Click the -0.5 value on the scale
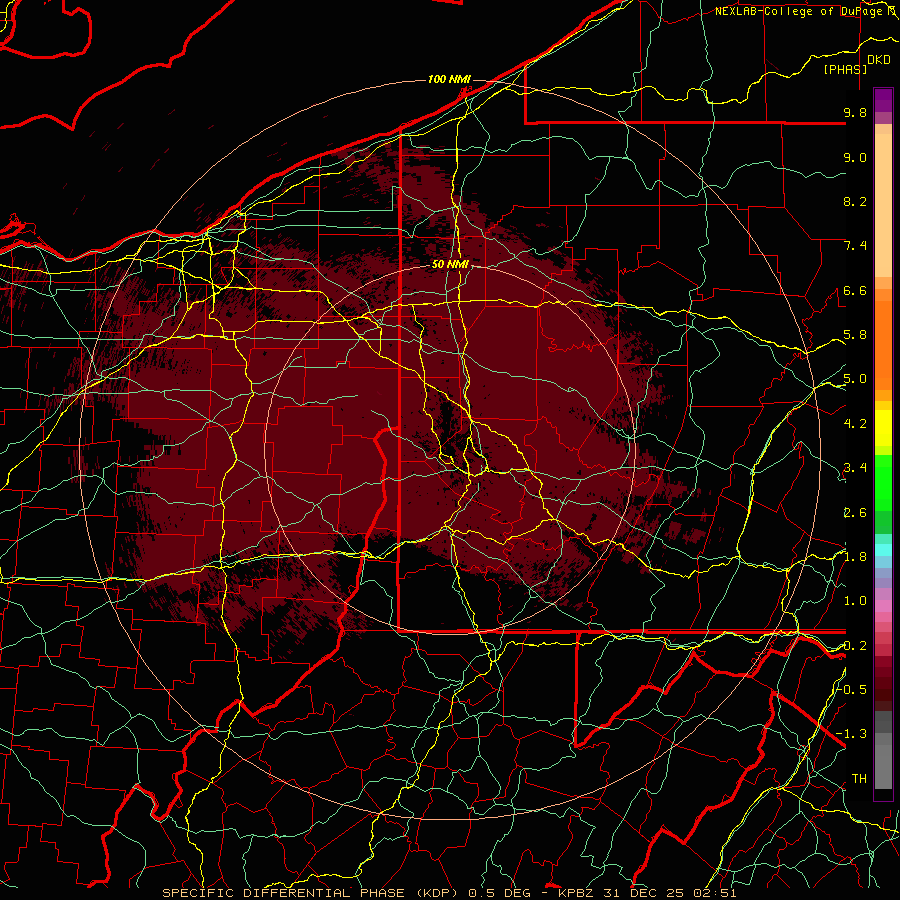Screen dimensions: 900x900 852,689
